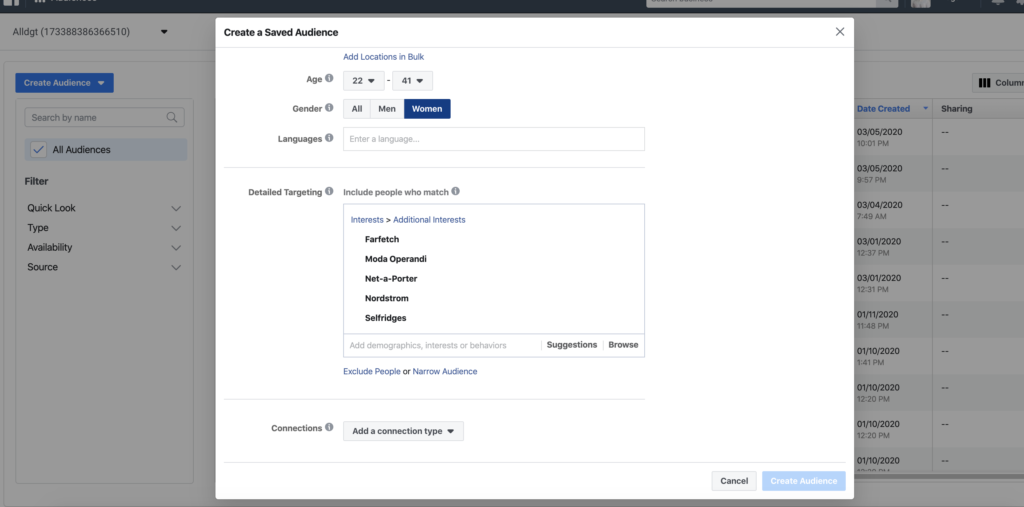Click the Columns icon button
Screen dimensions: 1024x507
click(998, 83)
